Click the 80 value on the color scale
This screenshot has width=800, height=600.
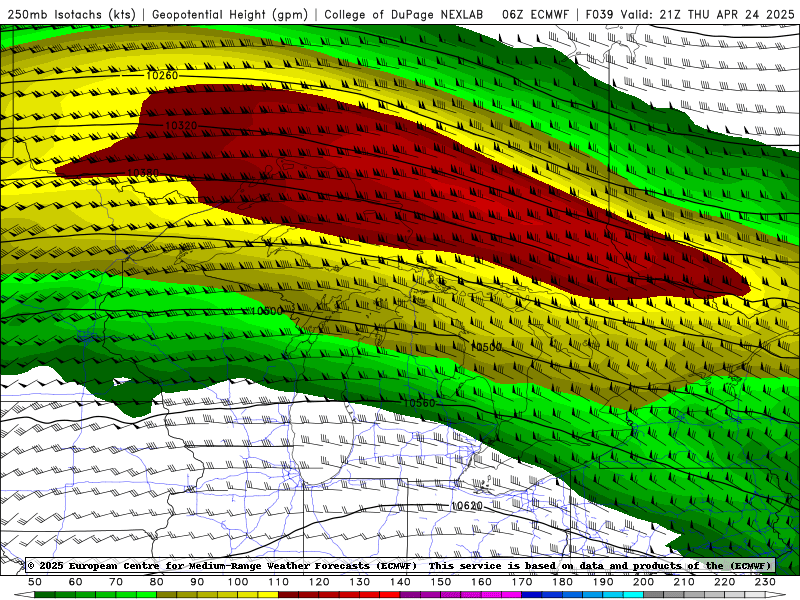[x=156, y=582]
